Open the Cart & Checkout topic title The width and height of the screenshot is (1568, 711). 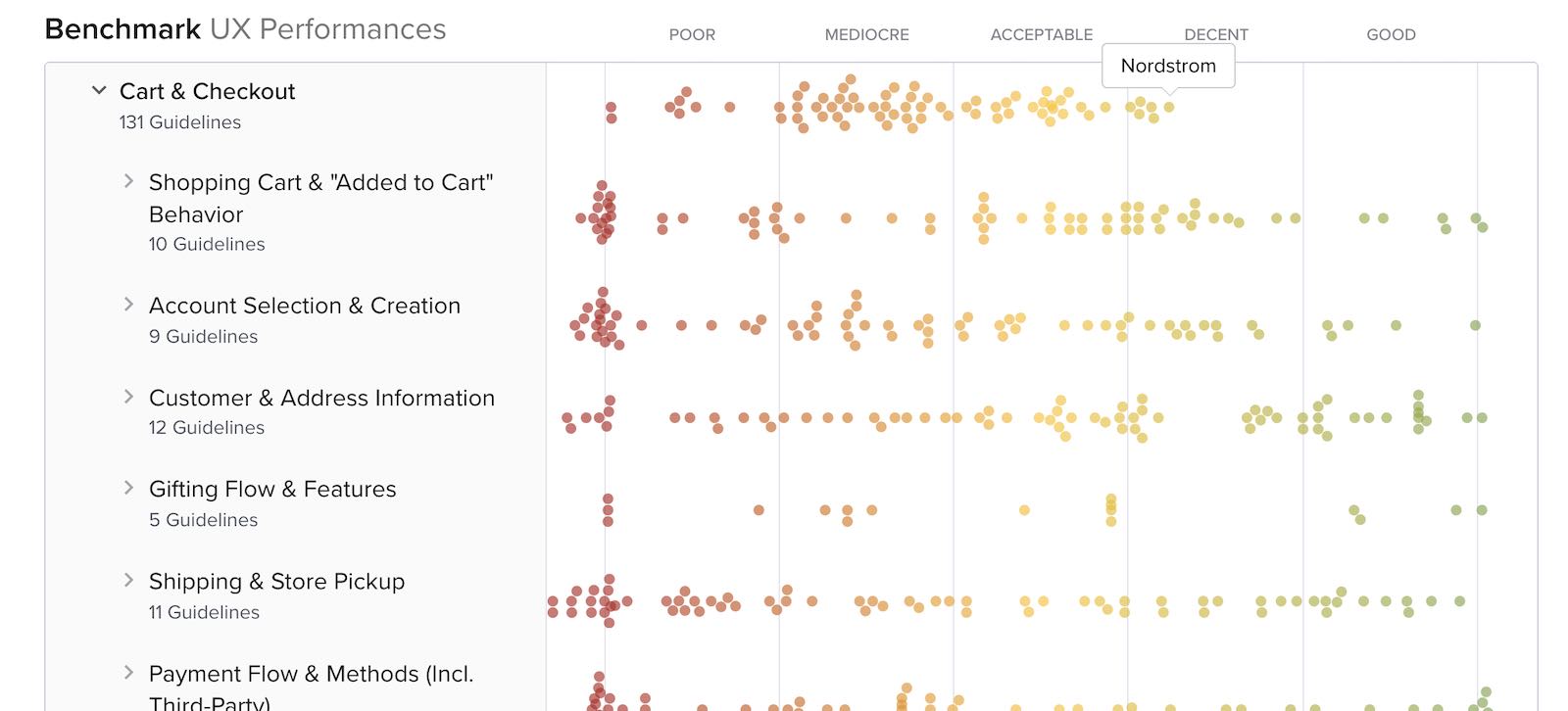click(x=207, y=91)
